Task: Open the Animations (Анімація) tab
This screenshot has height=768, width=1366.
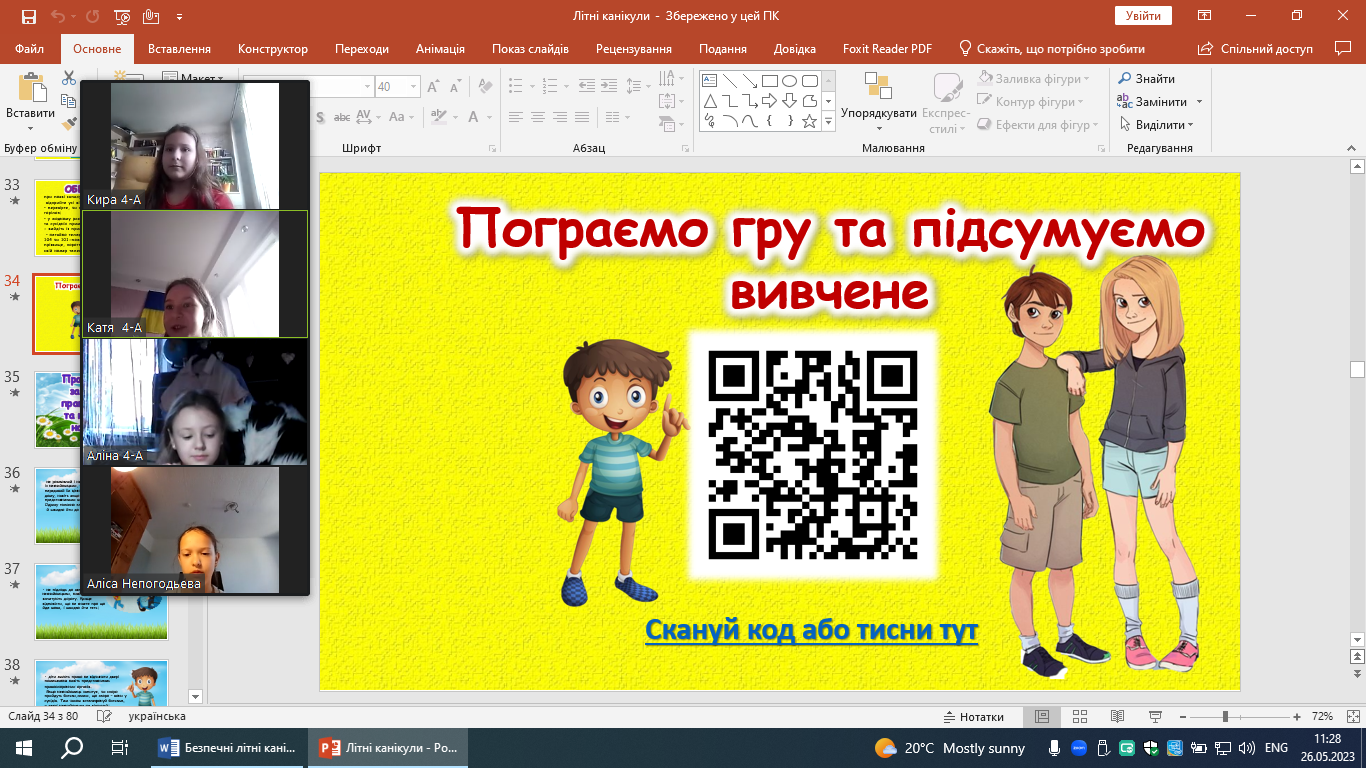Action: click(x=440, y=48)
